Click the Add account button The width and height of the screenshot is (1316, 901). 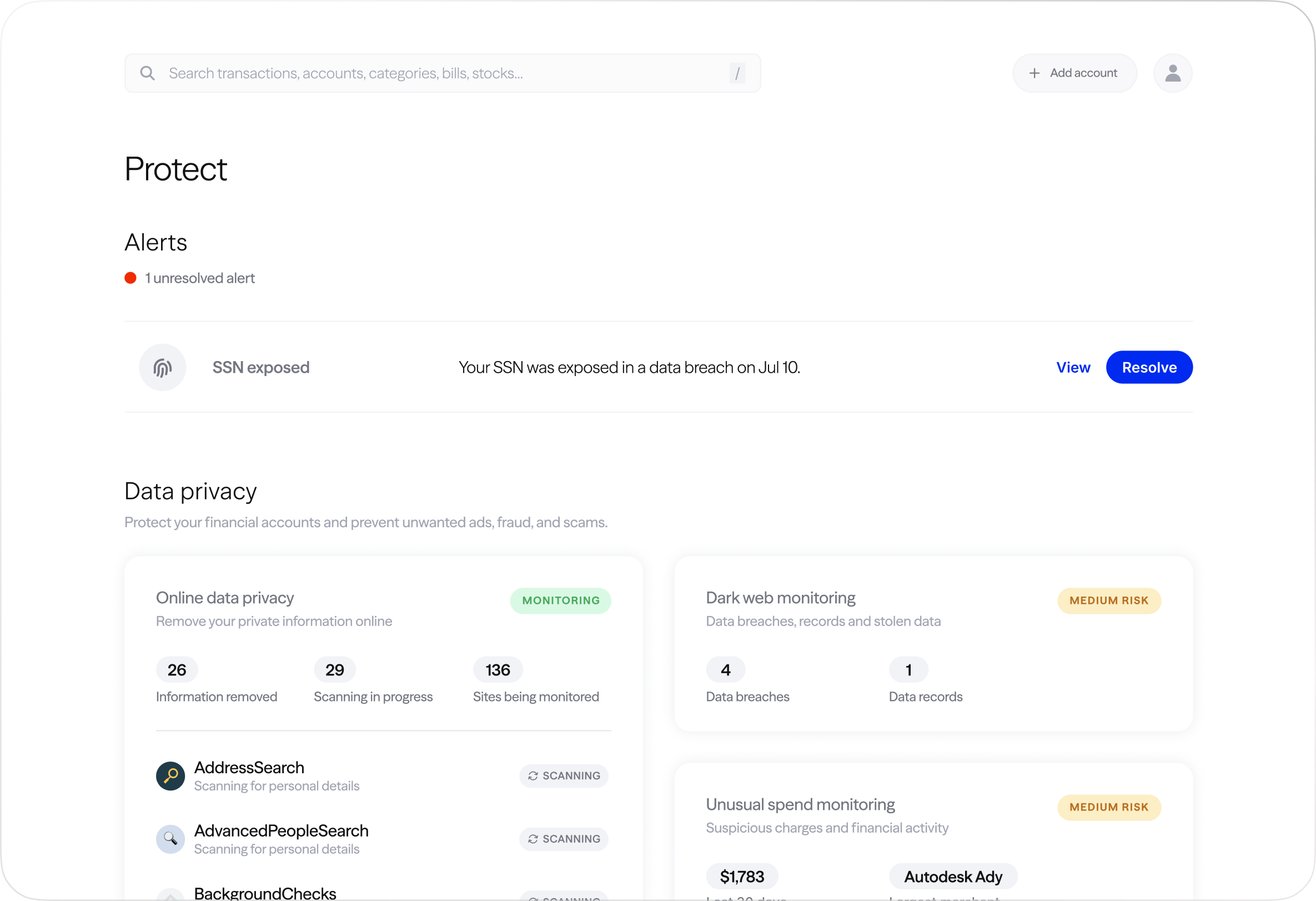coord(1074,73)
